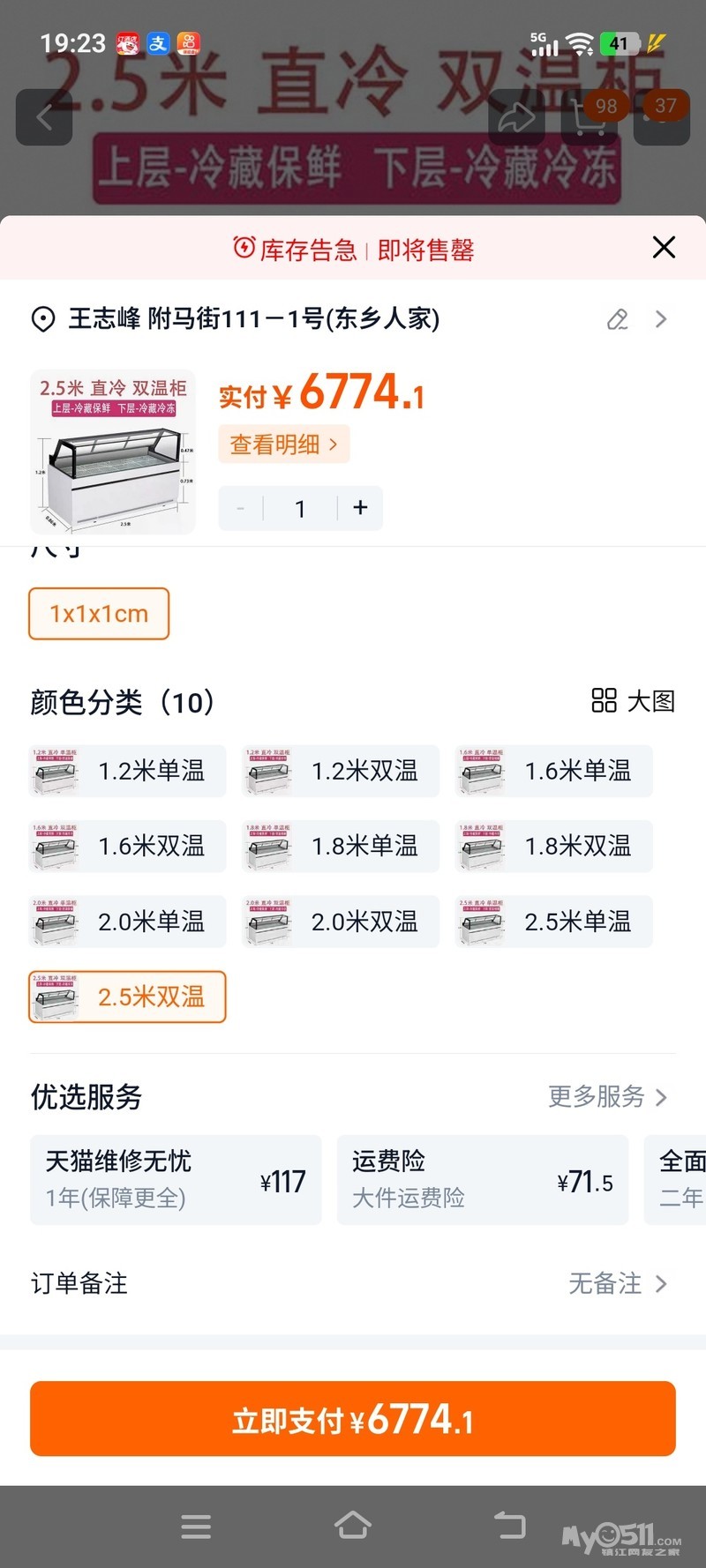
Task: Tap the back arrow icon
Action: click(44, 117)
